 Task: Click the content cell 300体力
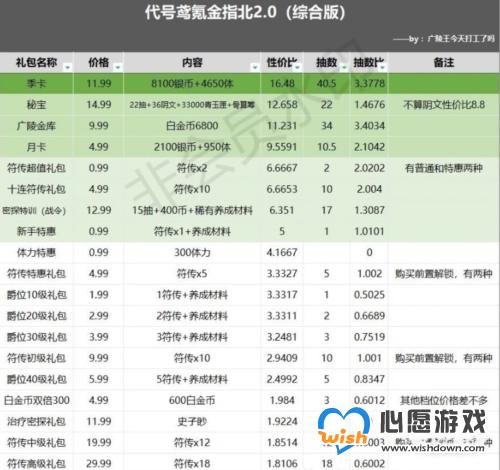pyautogui.click(x=192, y=252)
